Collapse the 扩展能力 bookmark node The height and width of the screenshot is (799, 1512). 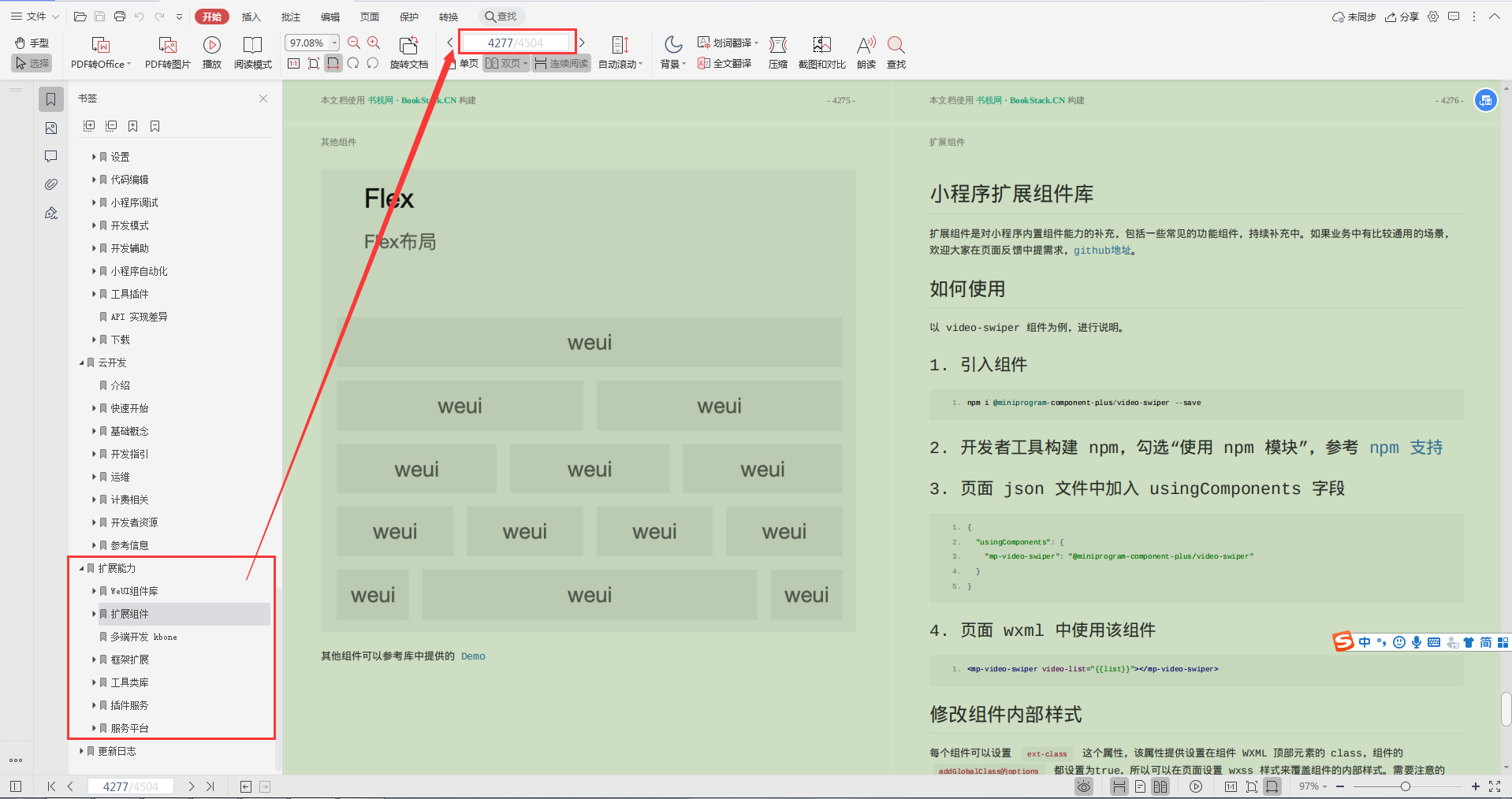[x=81, y=569]
